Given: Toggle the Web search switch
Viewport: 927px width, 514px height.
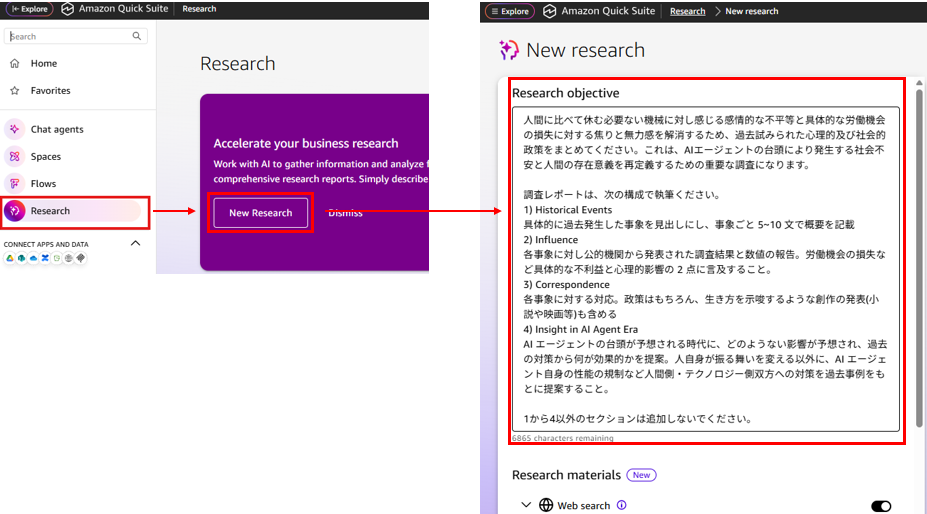Looking at the screenshot, I should coord(881,506).
